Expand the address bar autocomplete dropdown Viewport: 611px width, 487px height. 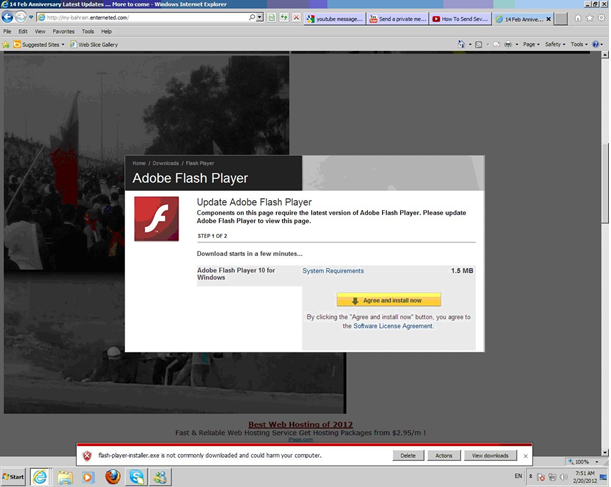(x=260, y=18)
